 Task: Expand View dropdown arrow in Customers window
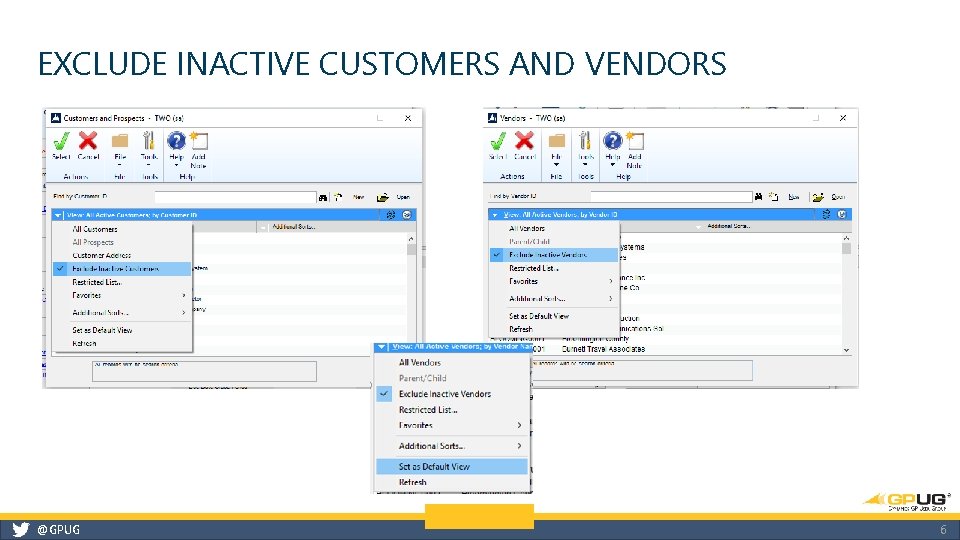[58, 216]
